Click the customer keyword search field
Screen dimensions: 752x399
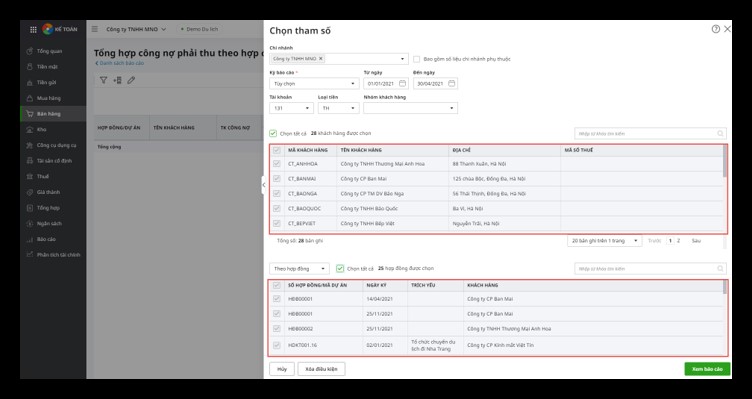[x=650, y=134]
